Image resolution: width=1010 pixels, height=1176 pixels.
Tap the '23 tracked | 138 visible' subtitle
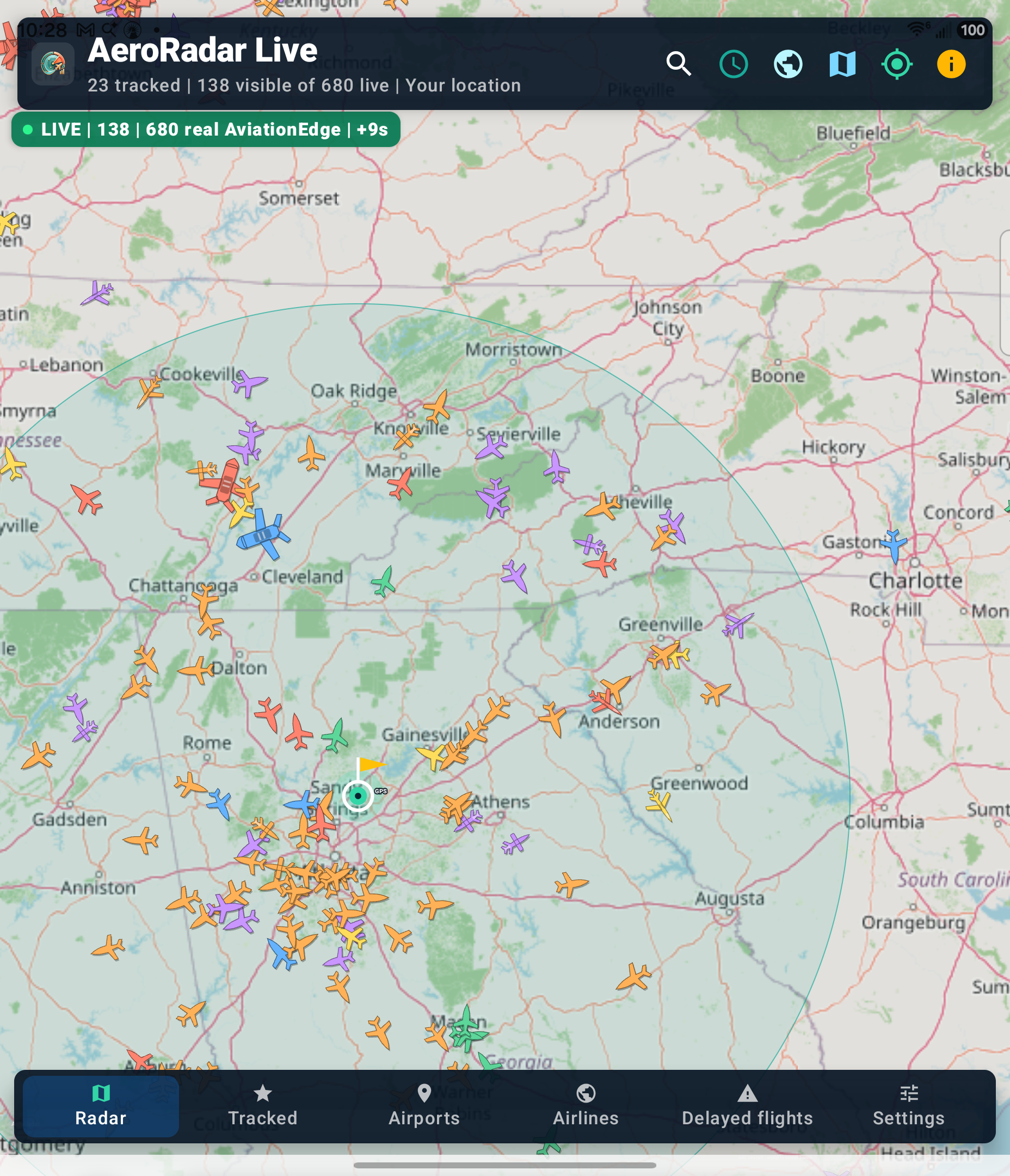click(304, 85)
